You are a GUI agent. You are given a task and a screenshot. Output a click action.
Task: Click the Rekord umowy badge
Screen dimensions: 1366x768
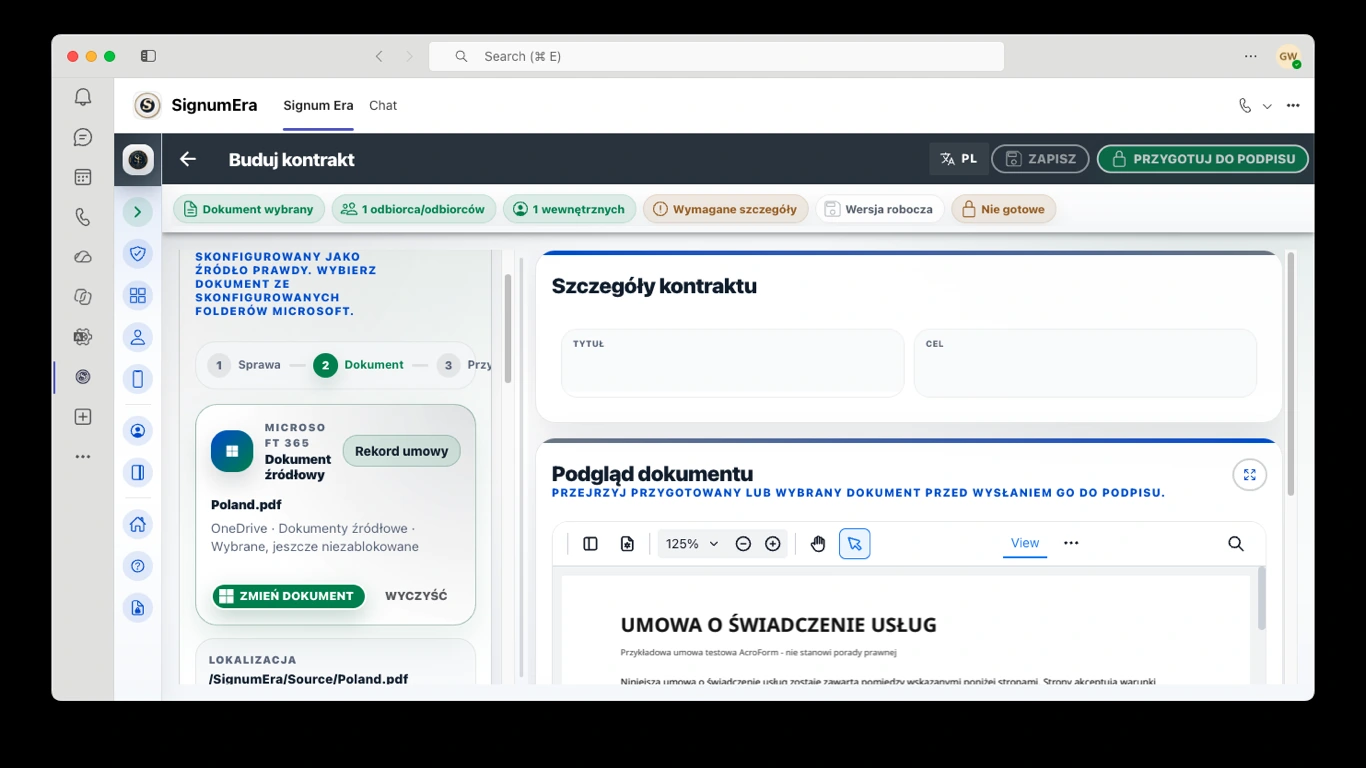pos(401,451)
